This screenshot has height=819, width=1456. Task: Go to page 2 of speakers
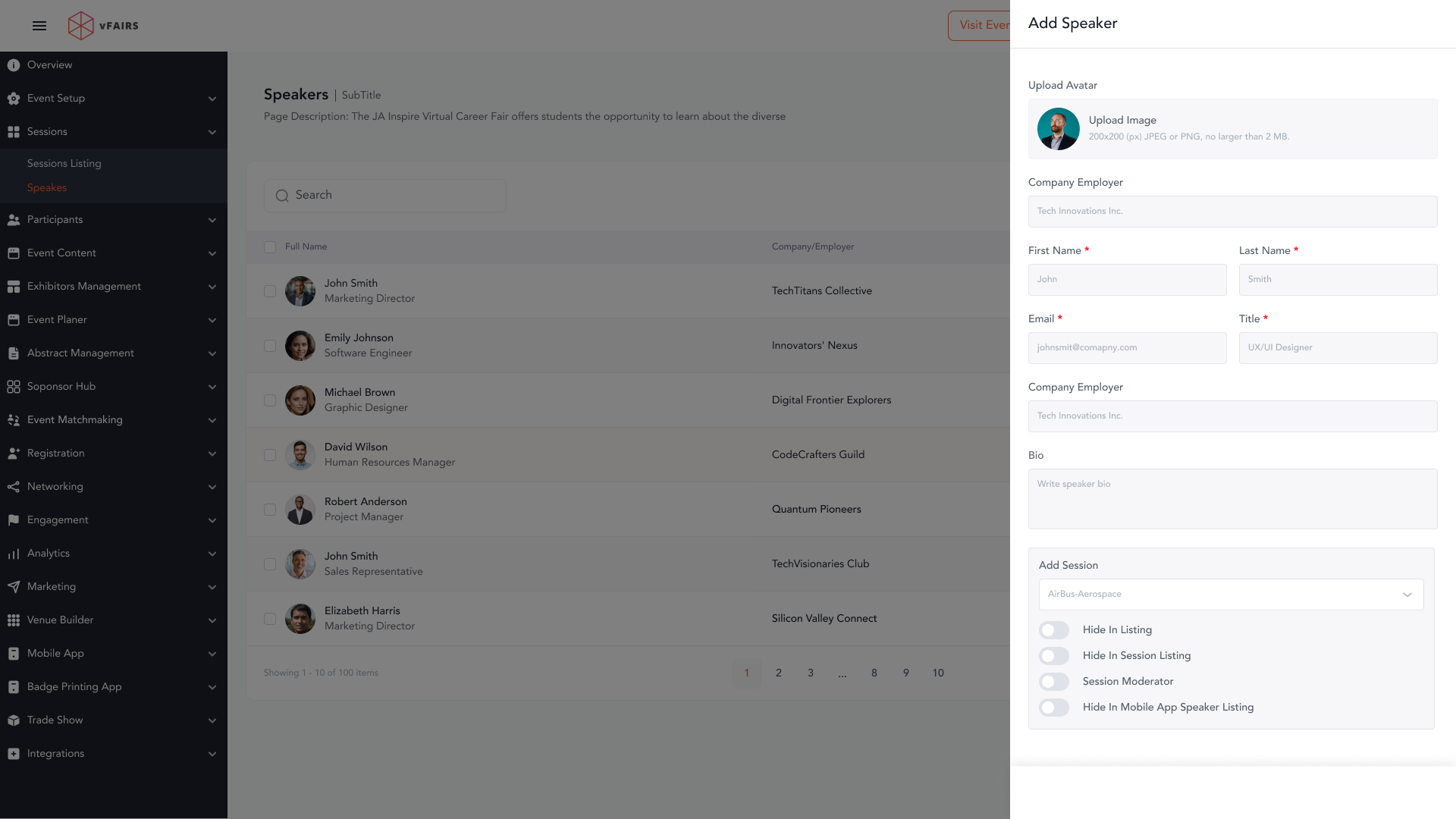[779, 673]
